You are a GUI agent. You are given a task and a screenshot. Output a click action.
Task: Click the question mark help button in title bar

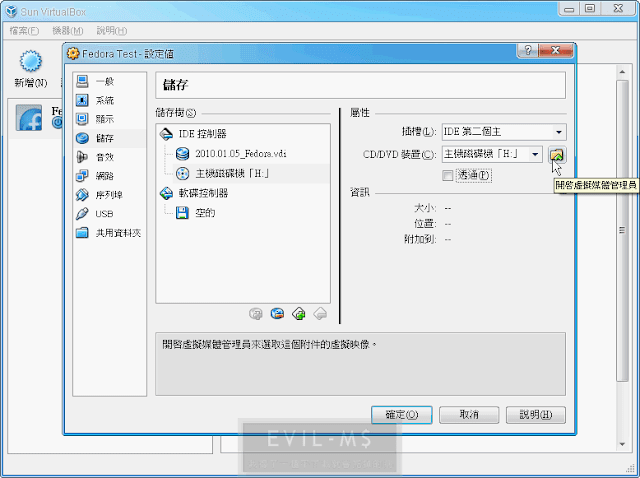(x=528, y=51)
